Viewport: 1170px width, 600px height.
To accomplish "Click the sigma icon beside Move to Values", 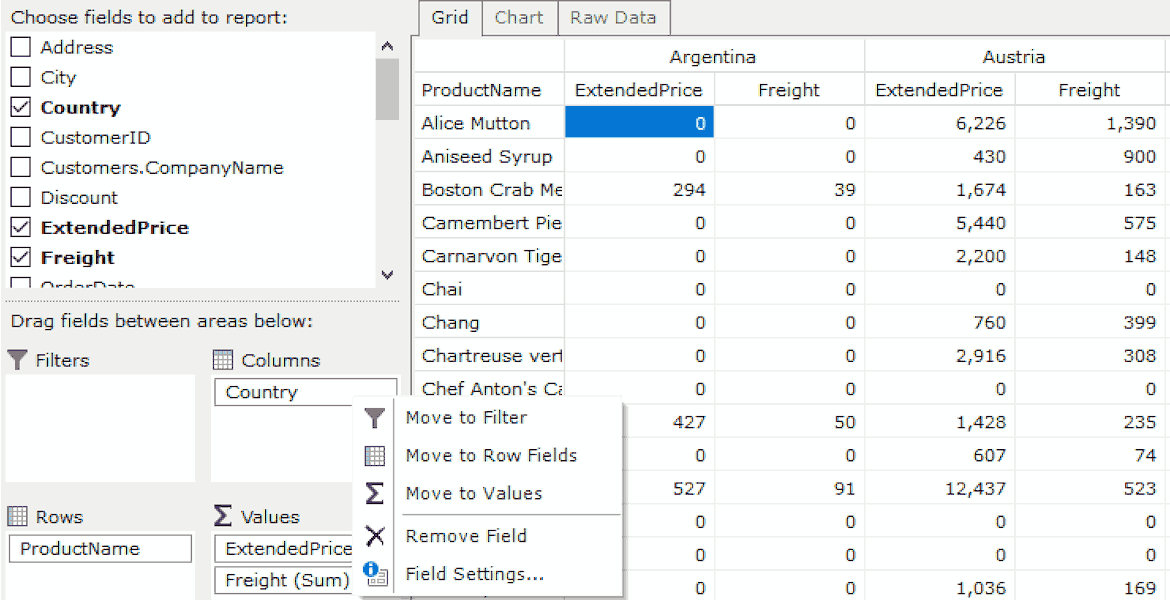I will point(375,493).
